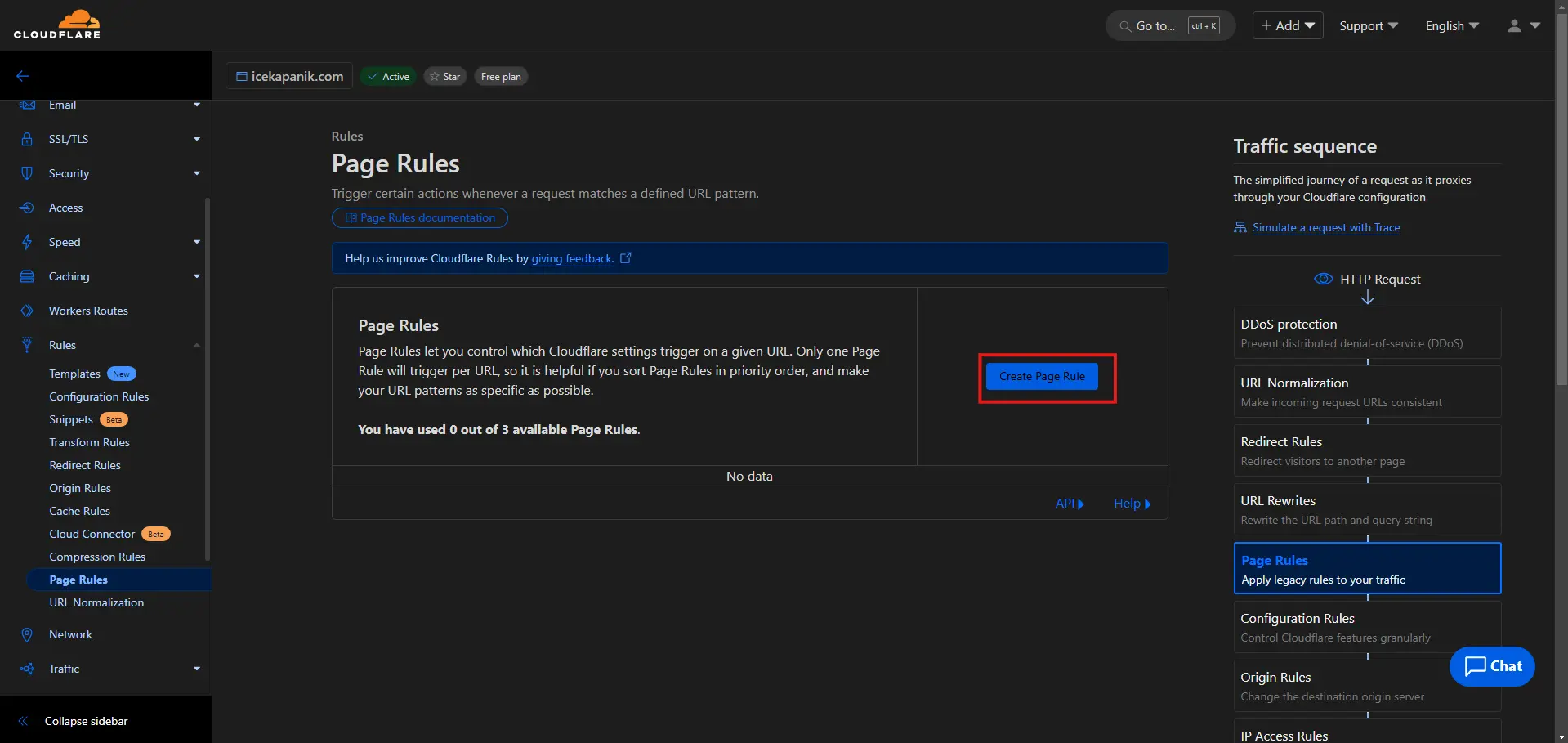Viewport: 1568px width, 743px height.
Task: Open the Add dropdown
Action: coord(1288,25)
